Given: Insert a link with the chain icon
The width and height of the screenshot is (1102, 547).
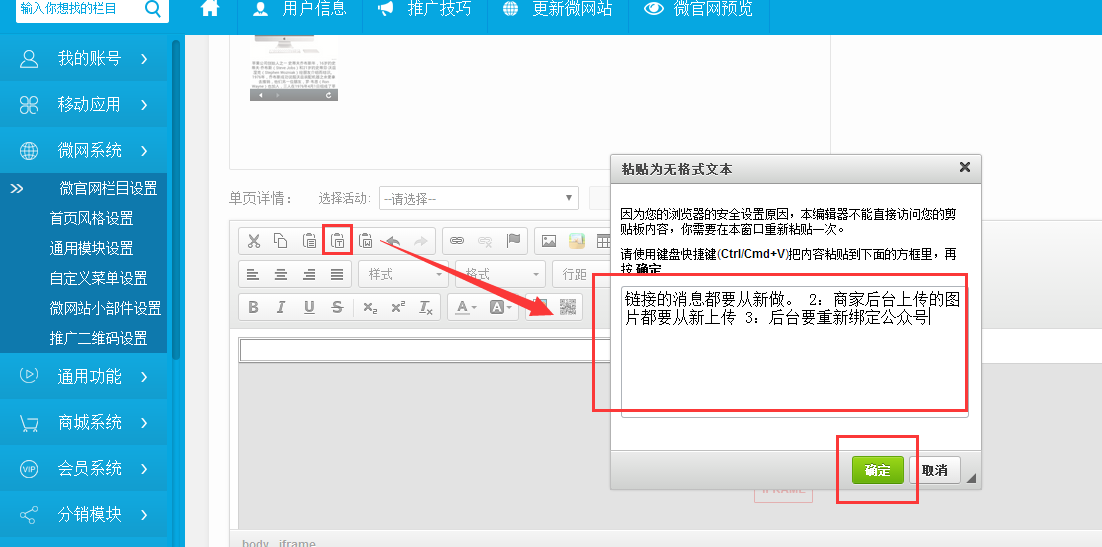Looking at the screenshot, I should (x=457, y=240).
